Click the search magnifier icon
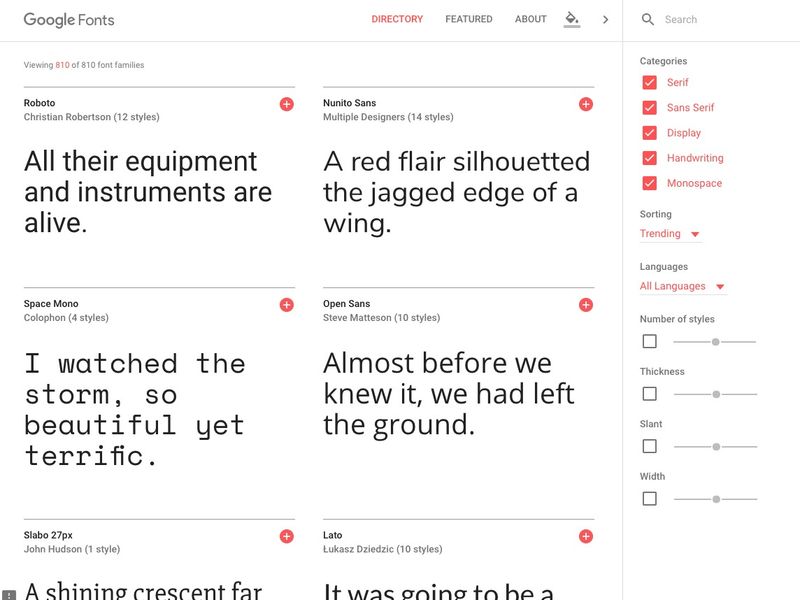This screenshot has width=800, height=600. [647, 19]
